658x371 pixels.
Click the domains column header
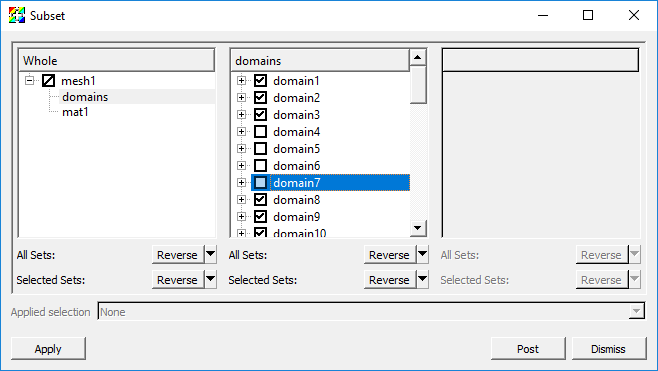[320, 60]
